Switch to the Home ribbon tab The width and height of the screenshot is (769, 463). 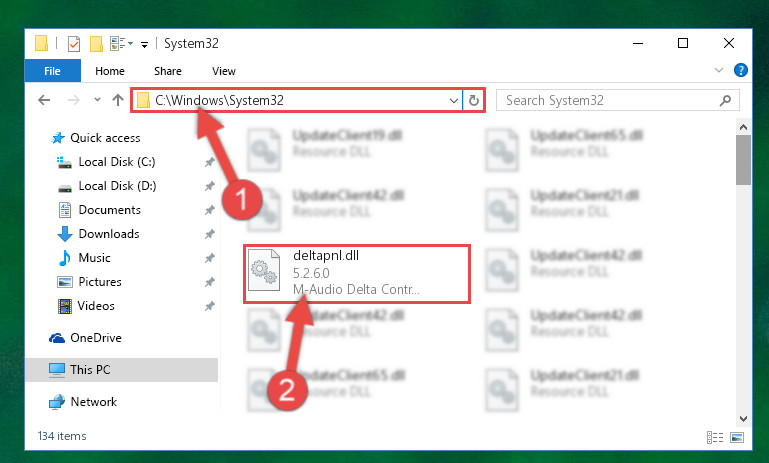click(110, 71)
